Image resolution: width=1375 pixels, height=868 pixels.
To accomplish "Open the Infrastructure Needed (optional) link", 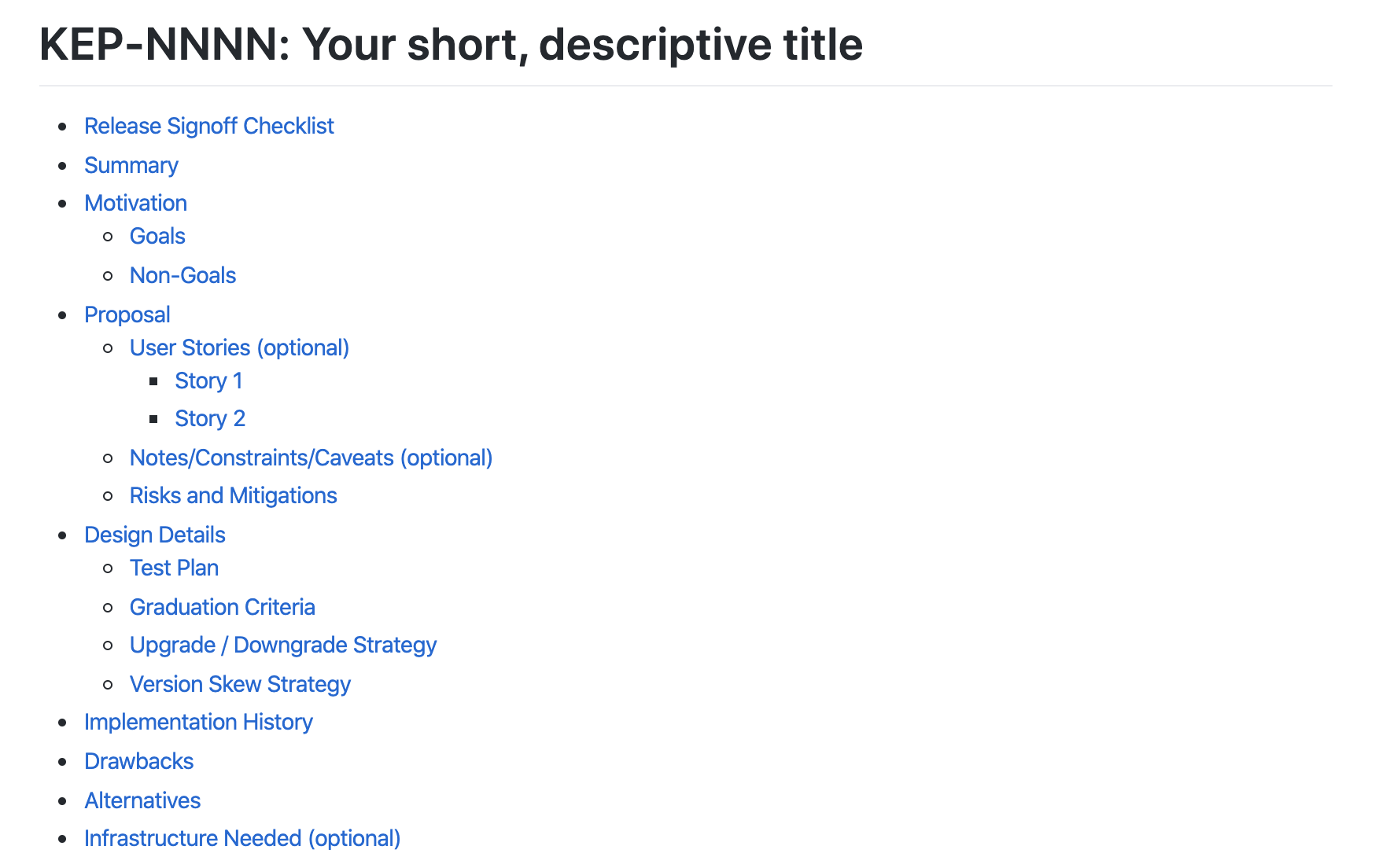I will point(242,838).
